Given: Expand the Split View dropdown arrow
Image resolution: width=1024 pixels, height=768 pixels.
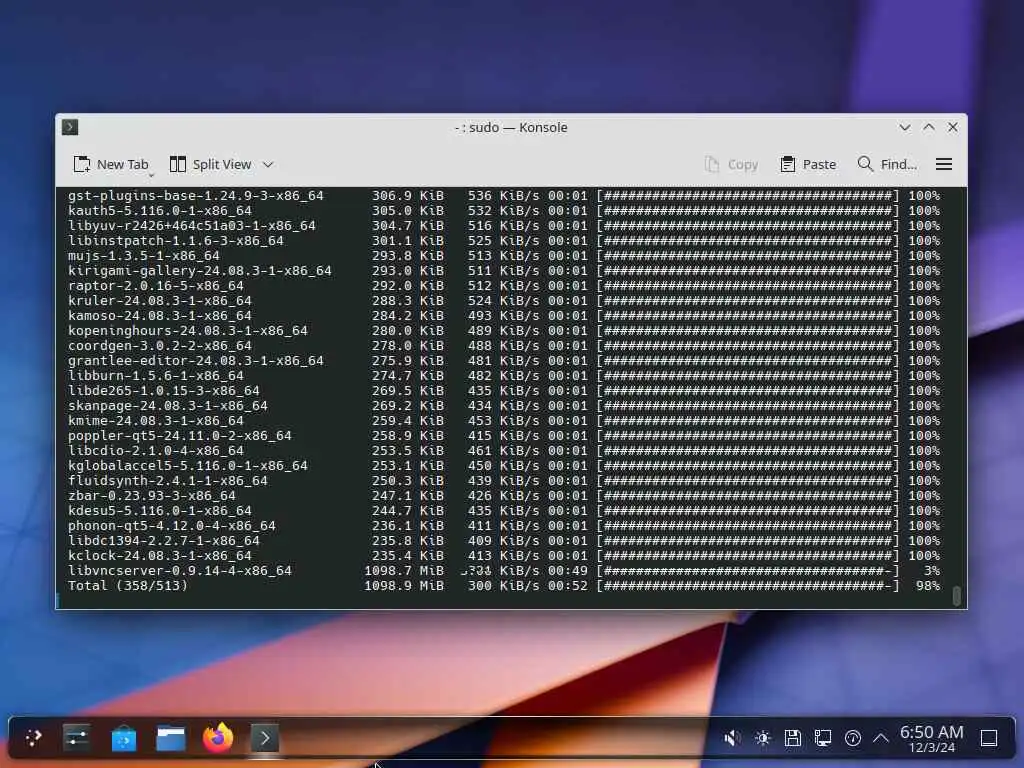Looking at the screenshot, I should [x=268, y=165].
